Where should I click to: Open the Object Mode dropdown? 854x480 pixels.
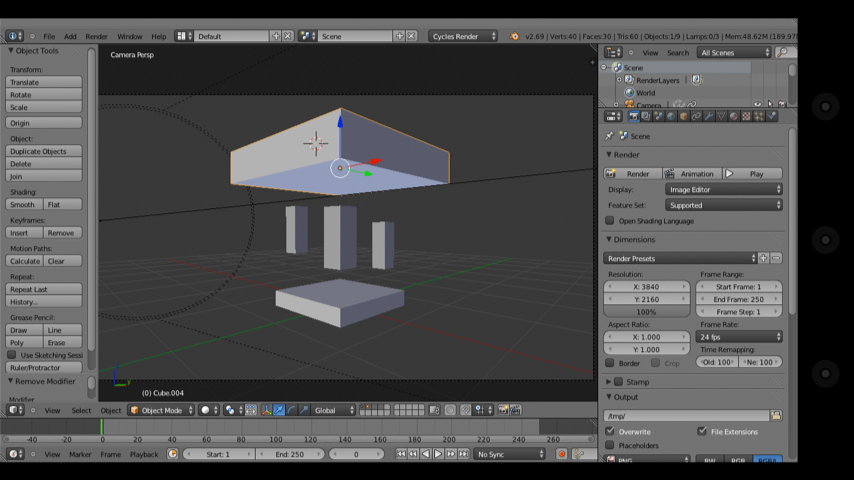tap(161, 410)
